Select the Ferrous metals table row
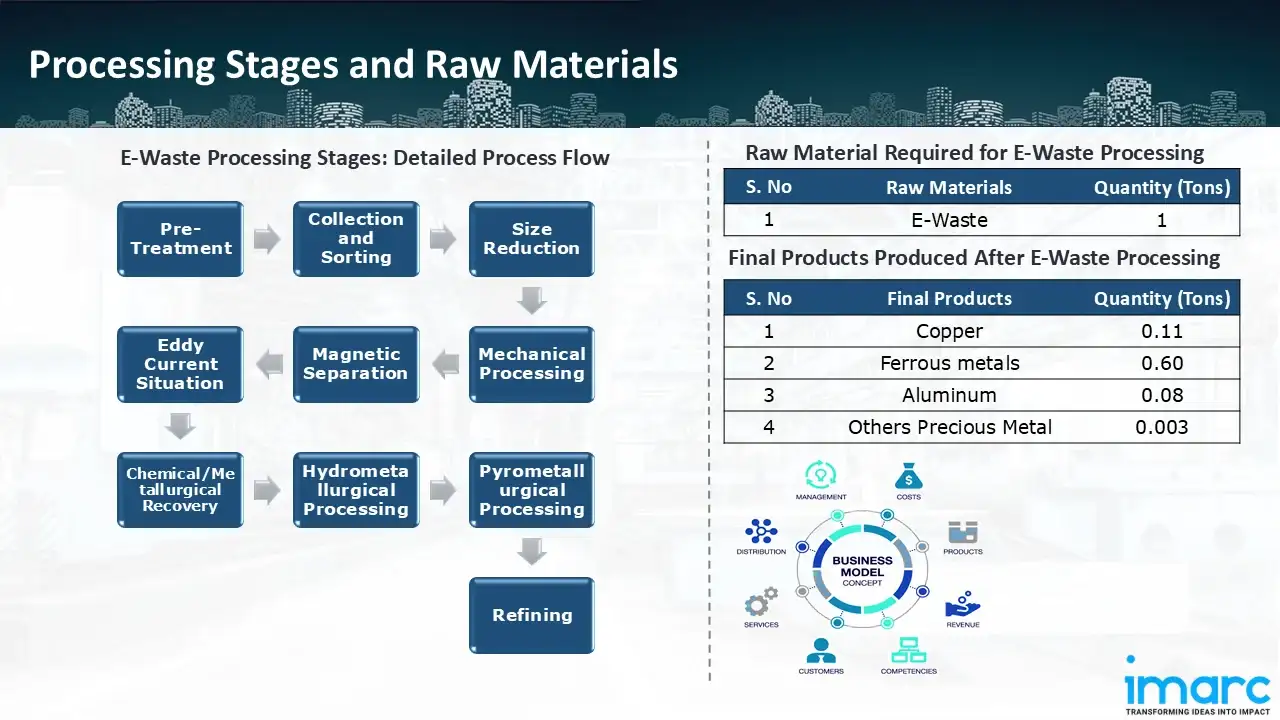 981,363
